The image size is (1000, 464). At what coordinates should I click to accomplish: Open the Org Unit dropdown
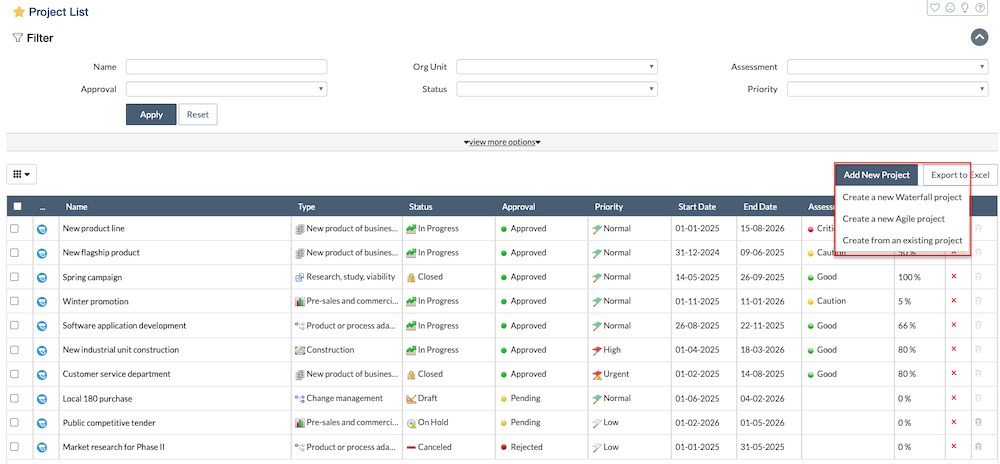(x=557, y=67)
